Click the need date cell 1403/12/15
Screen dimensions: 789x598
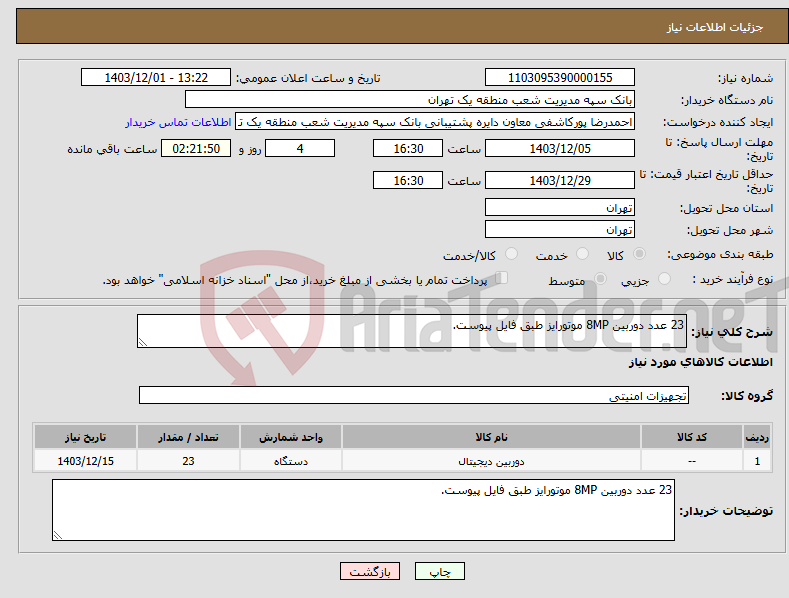point(85,461)
